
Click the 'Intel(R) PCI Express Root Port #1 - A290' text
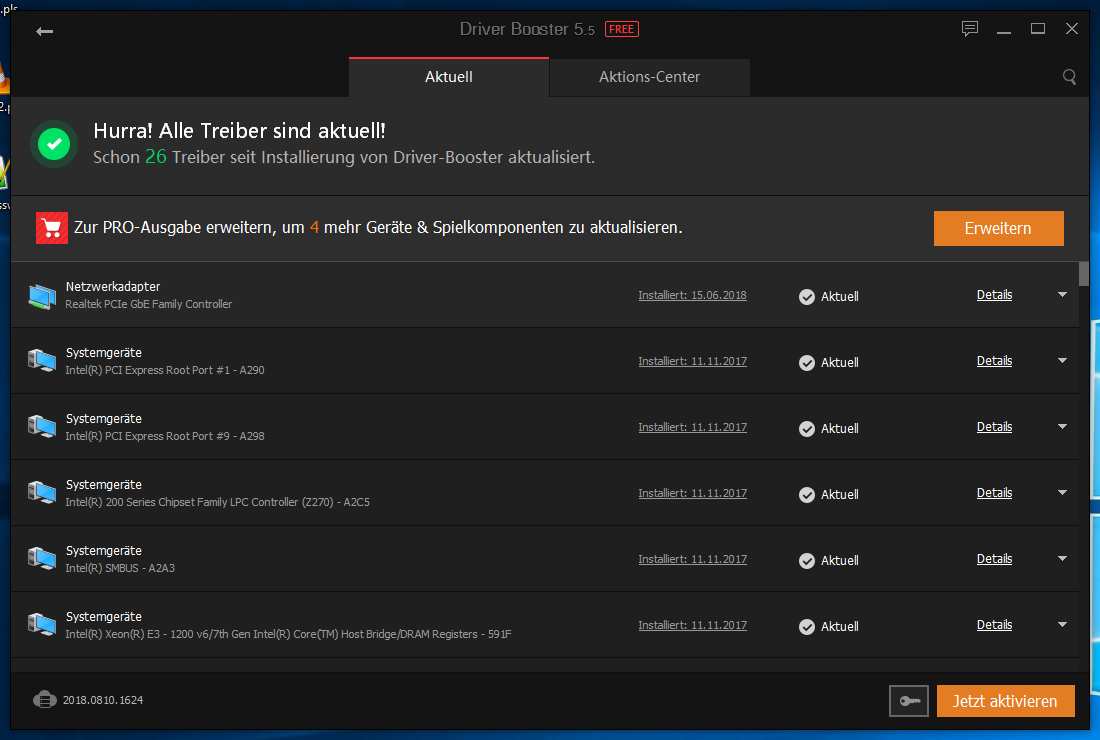165,370
